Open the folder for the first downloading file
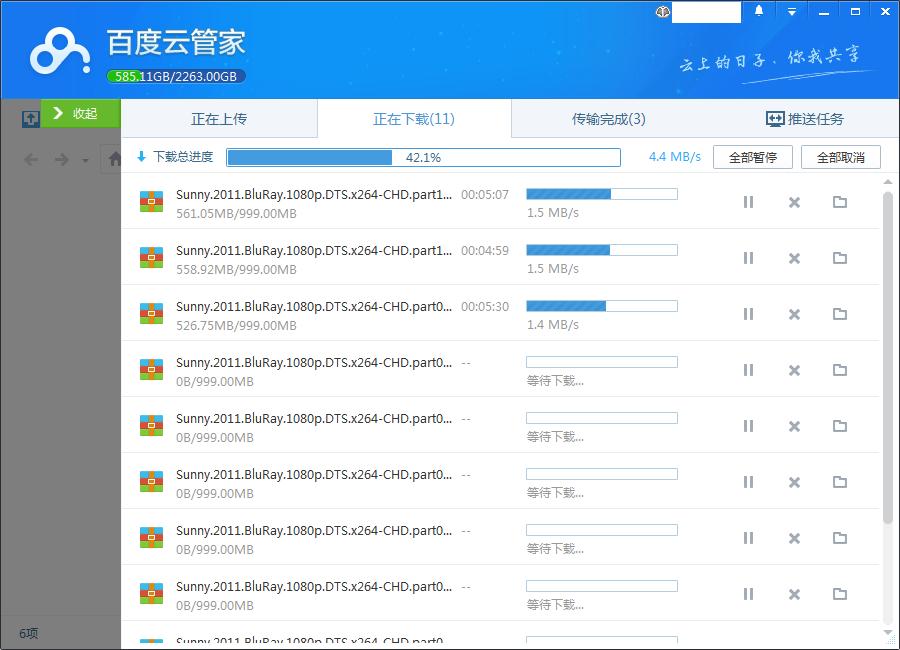The height and width of the screenshot is (650, 900). point(841,202)
